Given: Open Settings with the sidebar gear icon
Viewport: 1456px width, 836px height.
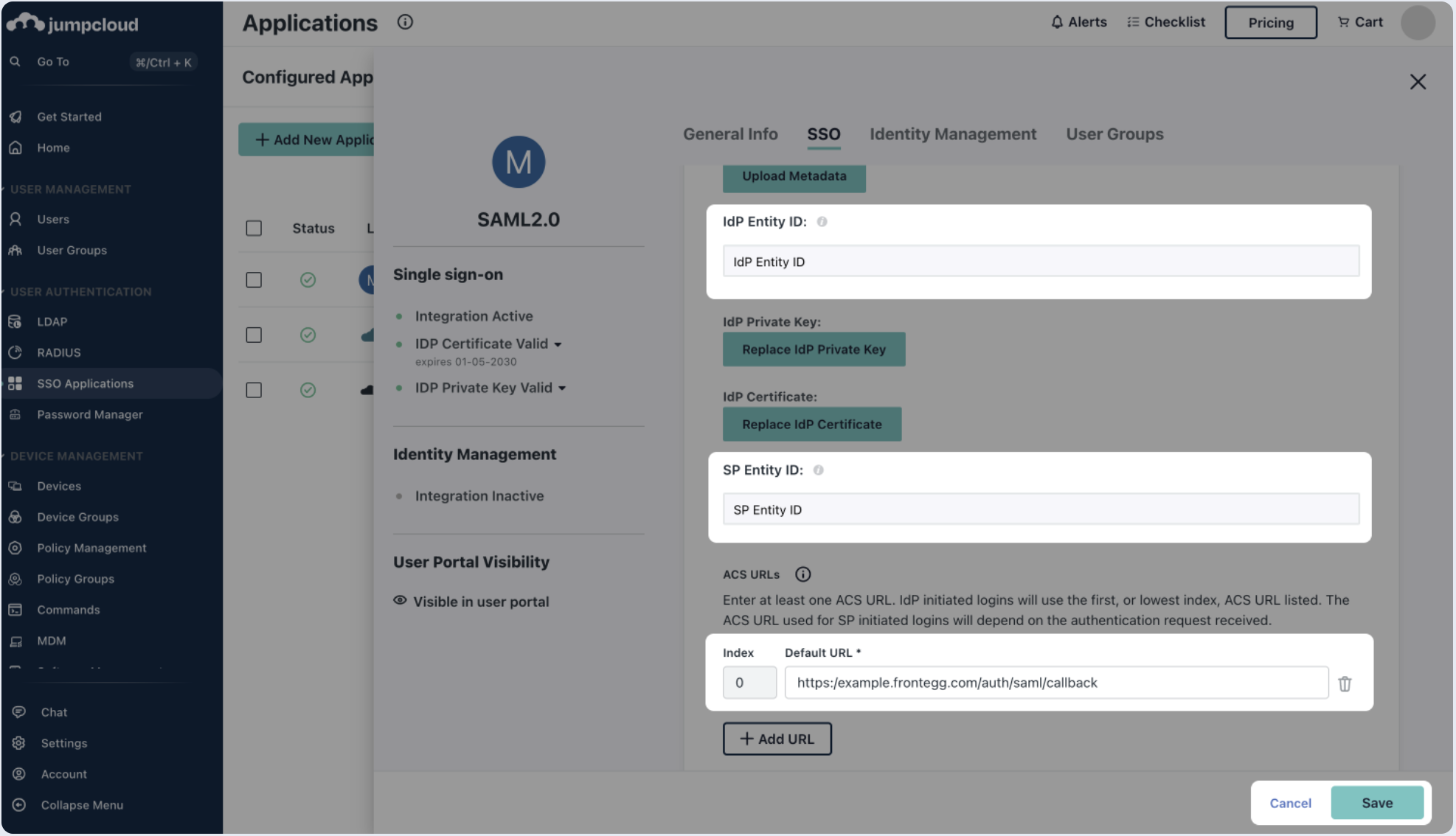Looking at the screenshot, I should [19, 743].
